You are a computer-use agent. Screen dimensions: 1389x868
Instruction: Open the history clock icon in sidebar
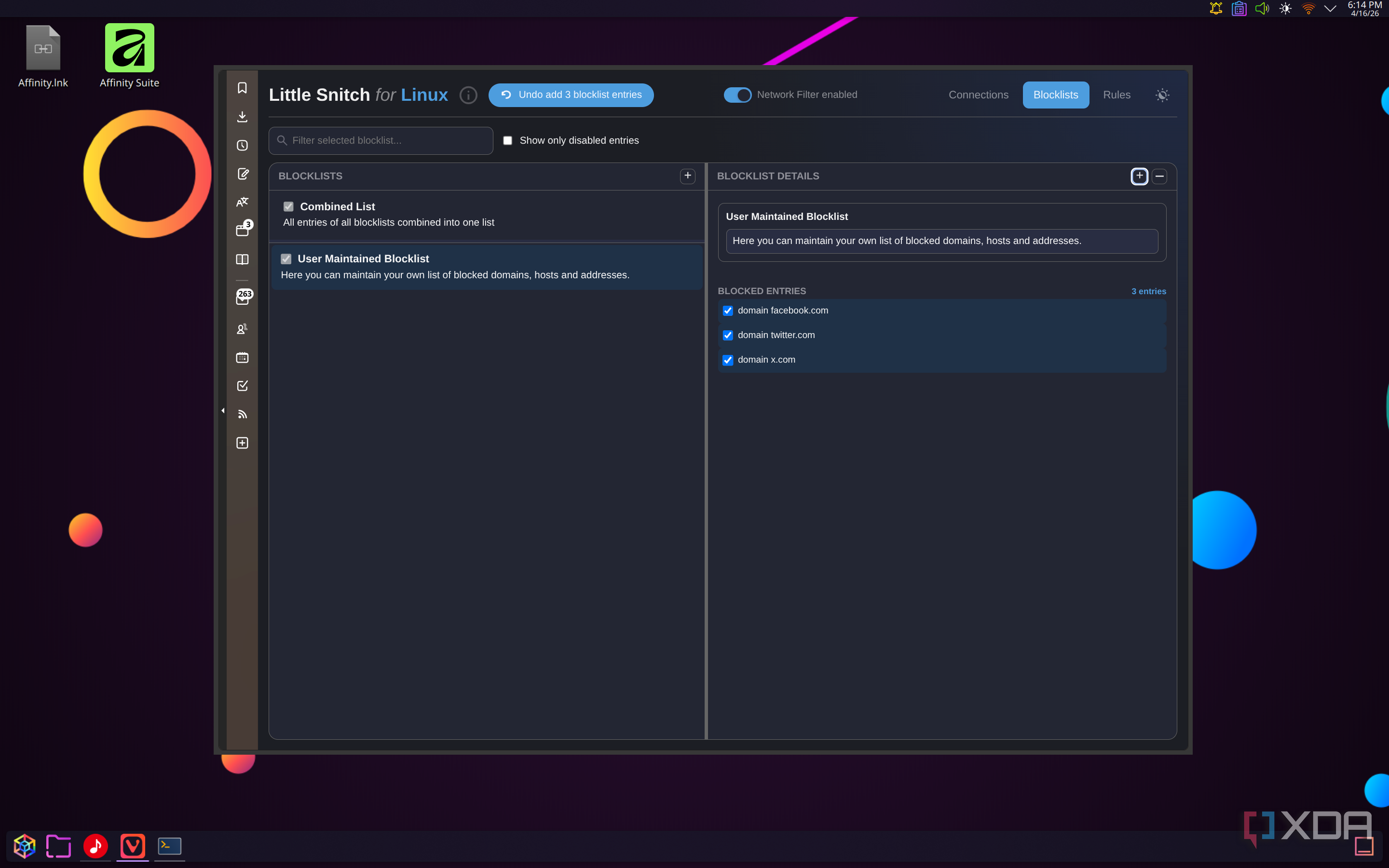pyautogui.click(x=242, y=145)
